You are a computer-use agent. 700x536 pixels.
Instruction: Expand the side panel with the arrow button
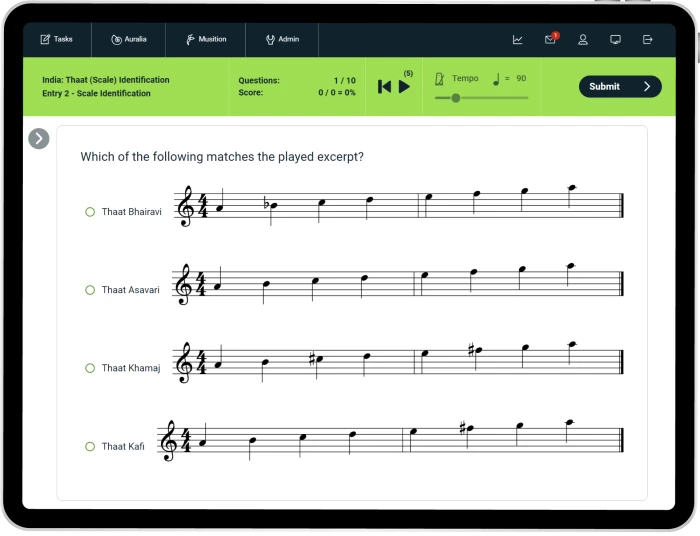[39, 139]
